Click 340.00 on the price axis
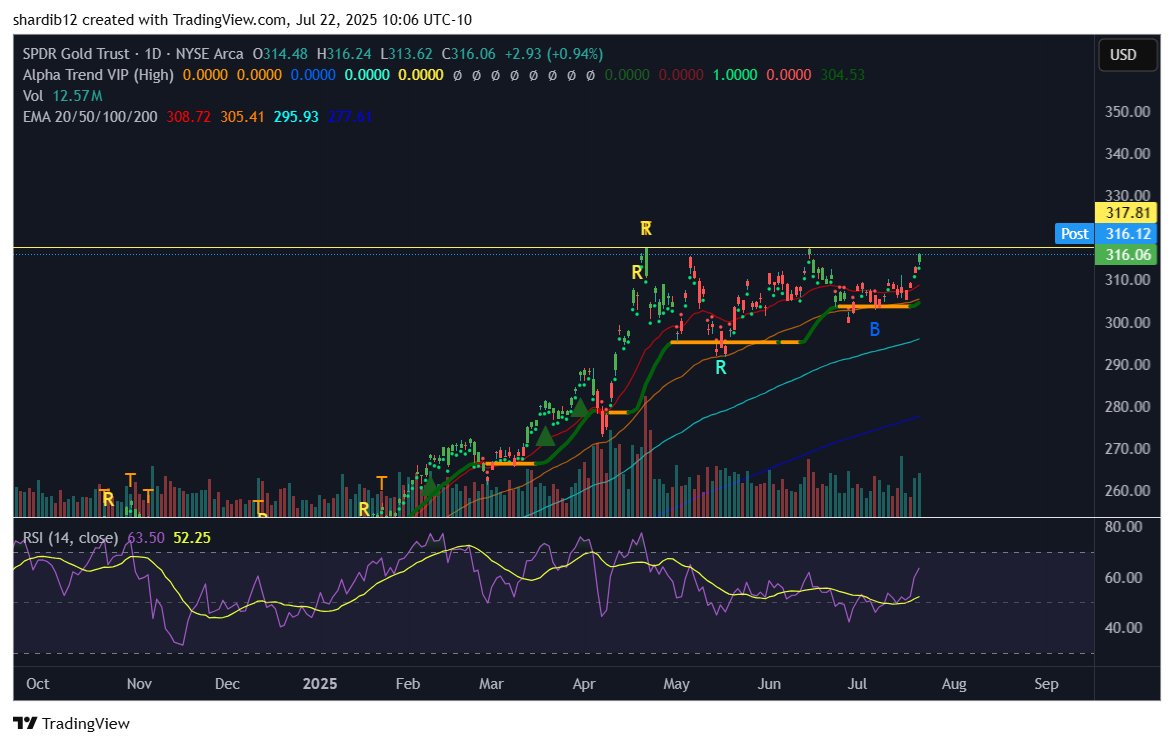Viewport: 1174px width, 745px height. click(x=1128, y=153)
